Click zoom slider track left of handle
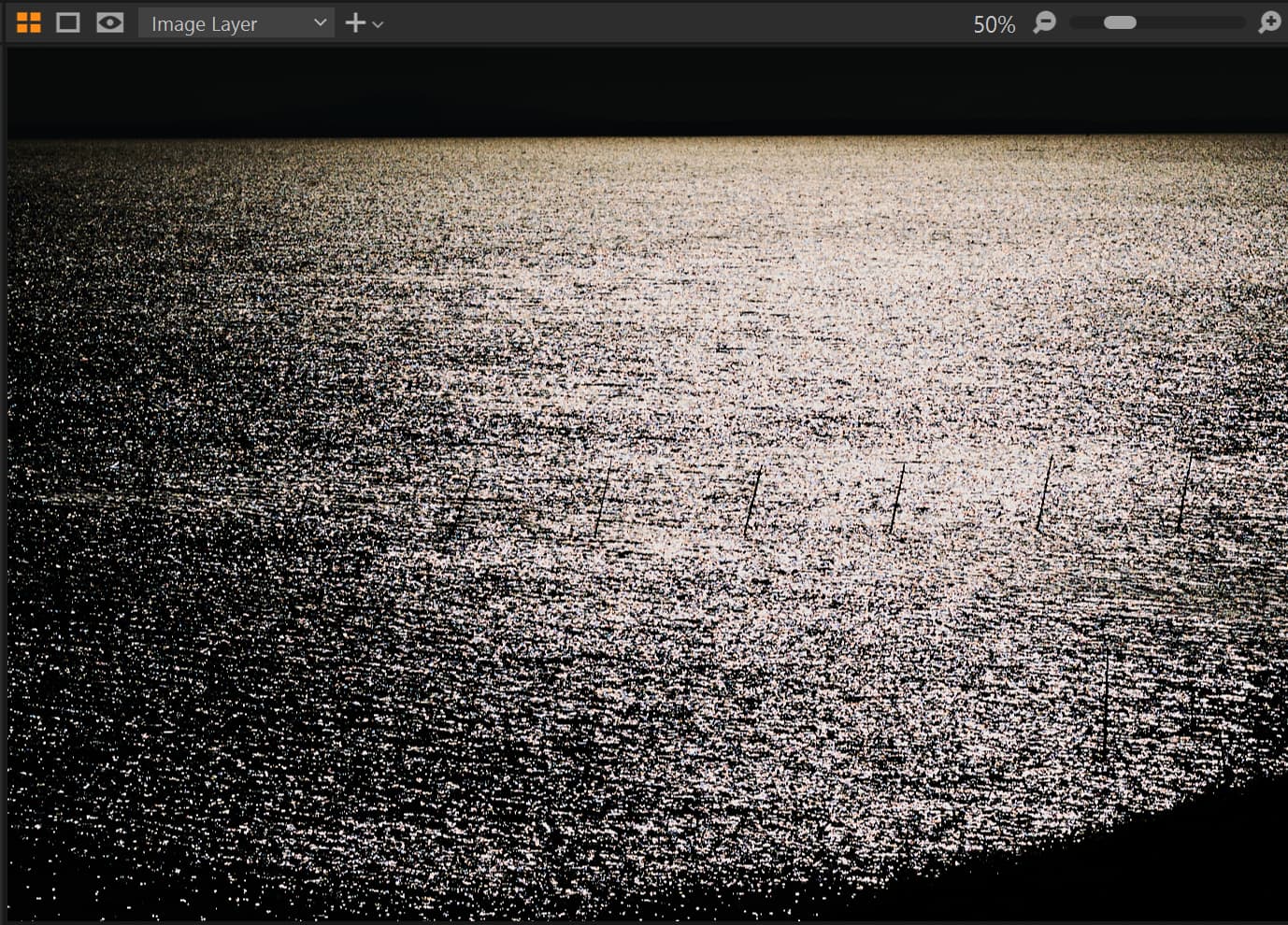This screenshot has height=925, width=1288. (1084, 22)
